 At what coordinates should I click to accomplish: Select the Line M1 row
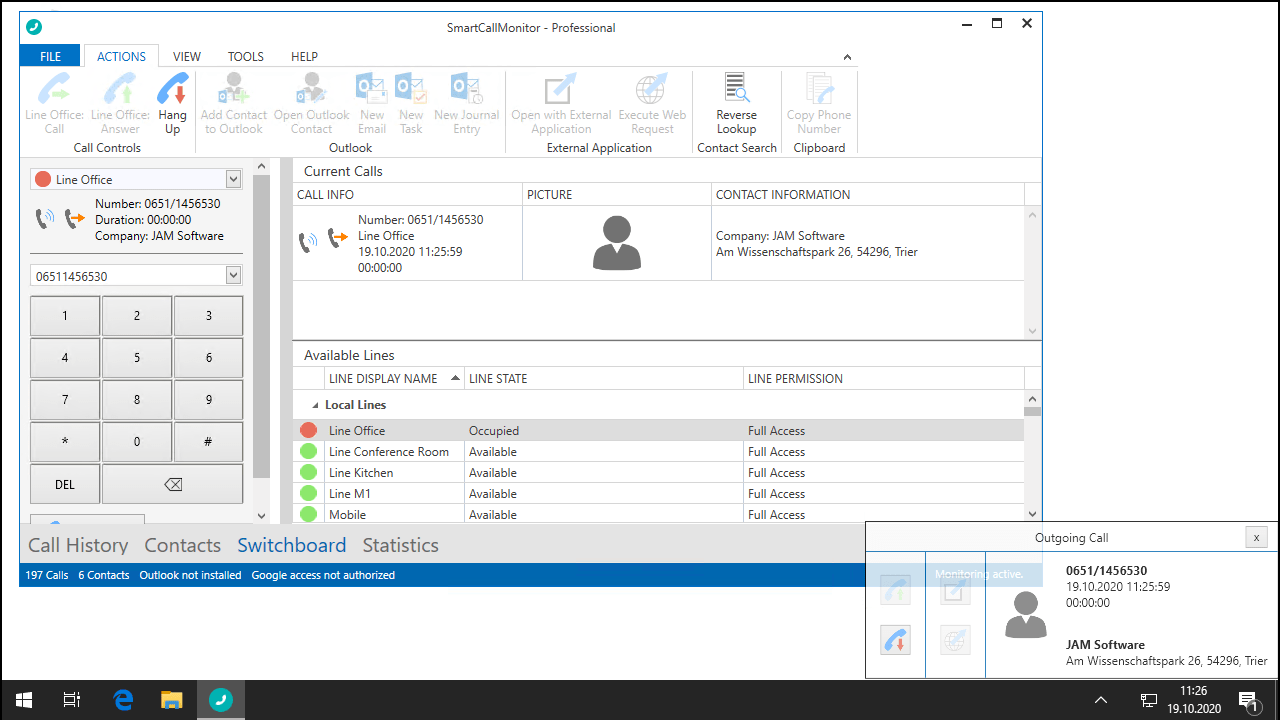point(658,493)
